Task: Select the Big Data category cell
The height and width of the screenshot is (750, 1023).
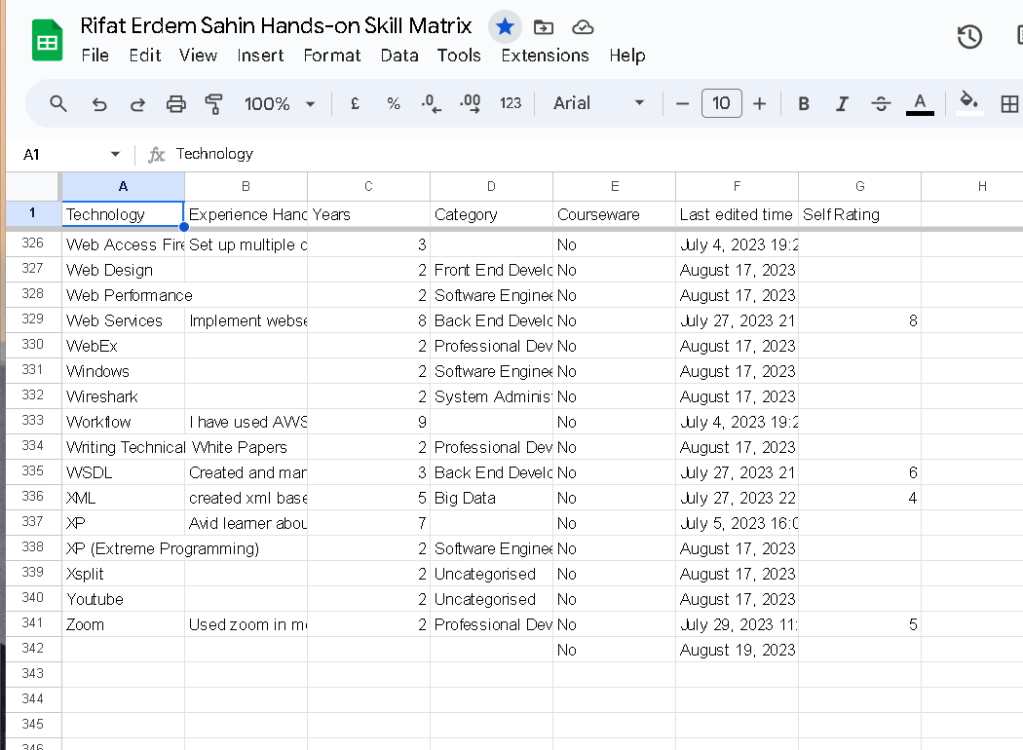Action: 491,498
